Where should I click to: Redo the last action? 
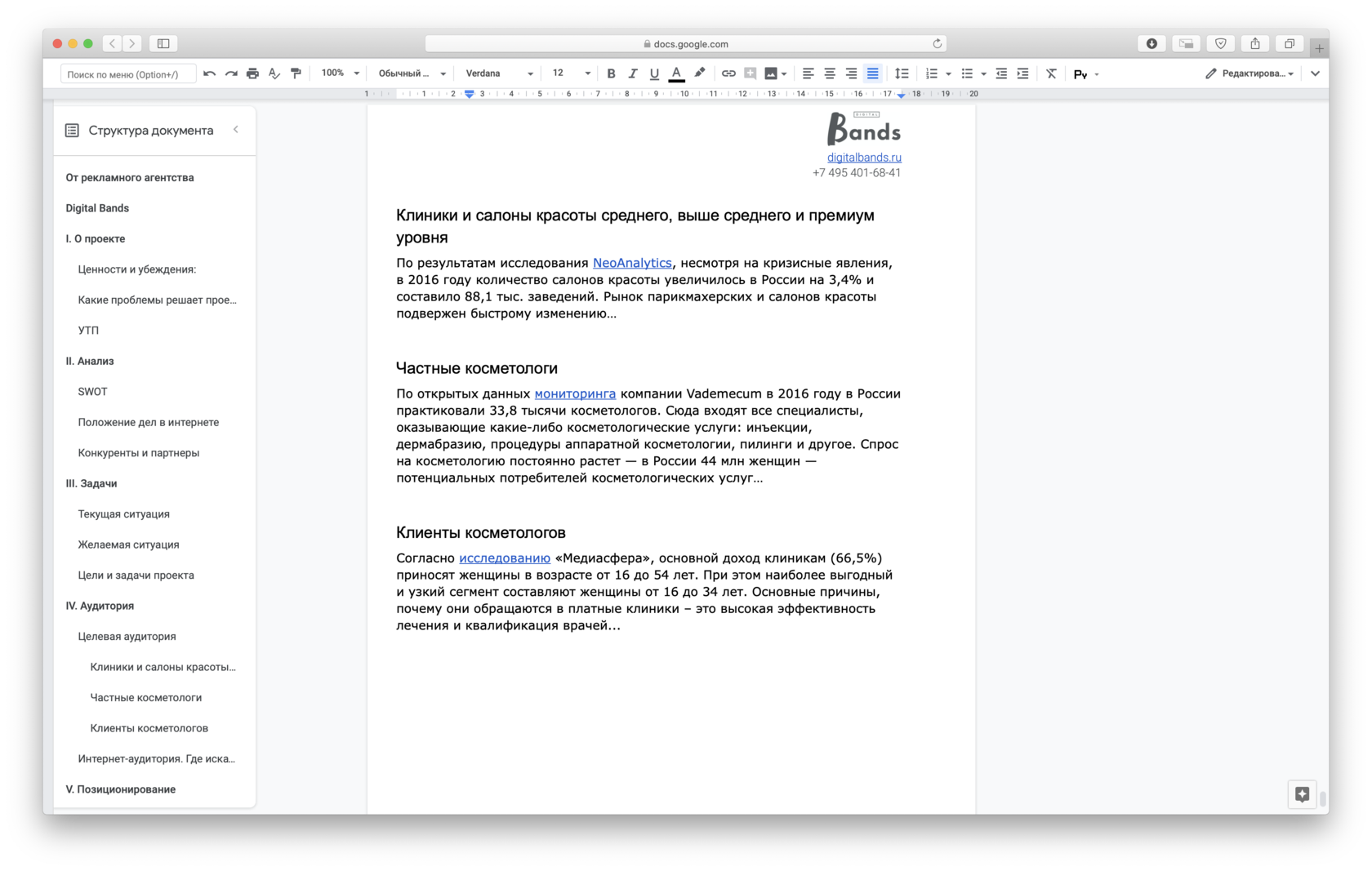tap(231, 73)
